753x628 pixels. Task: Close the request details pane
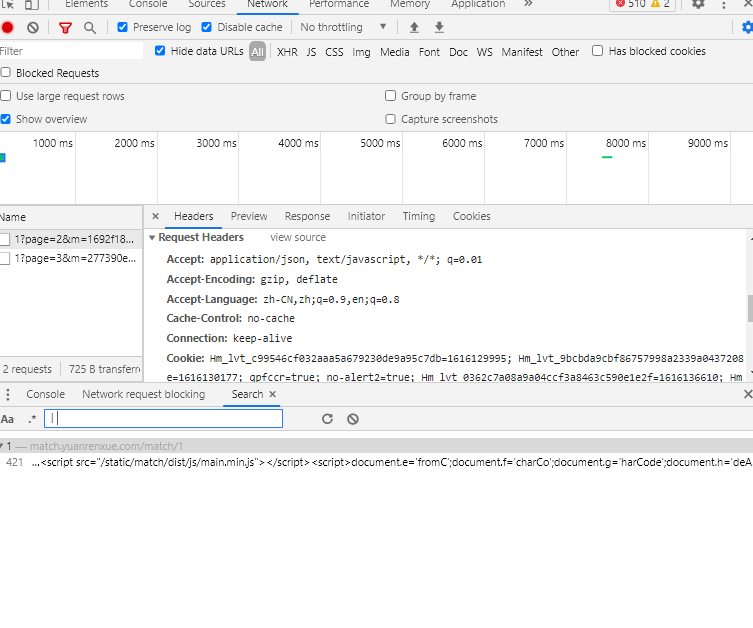[155, 216]
